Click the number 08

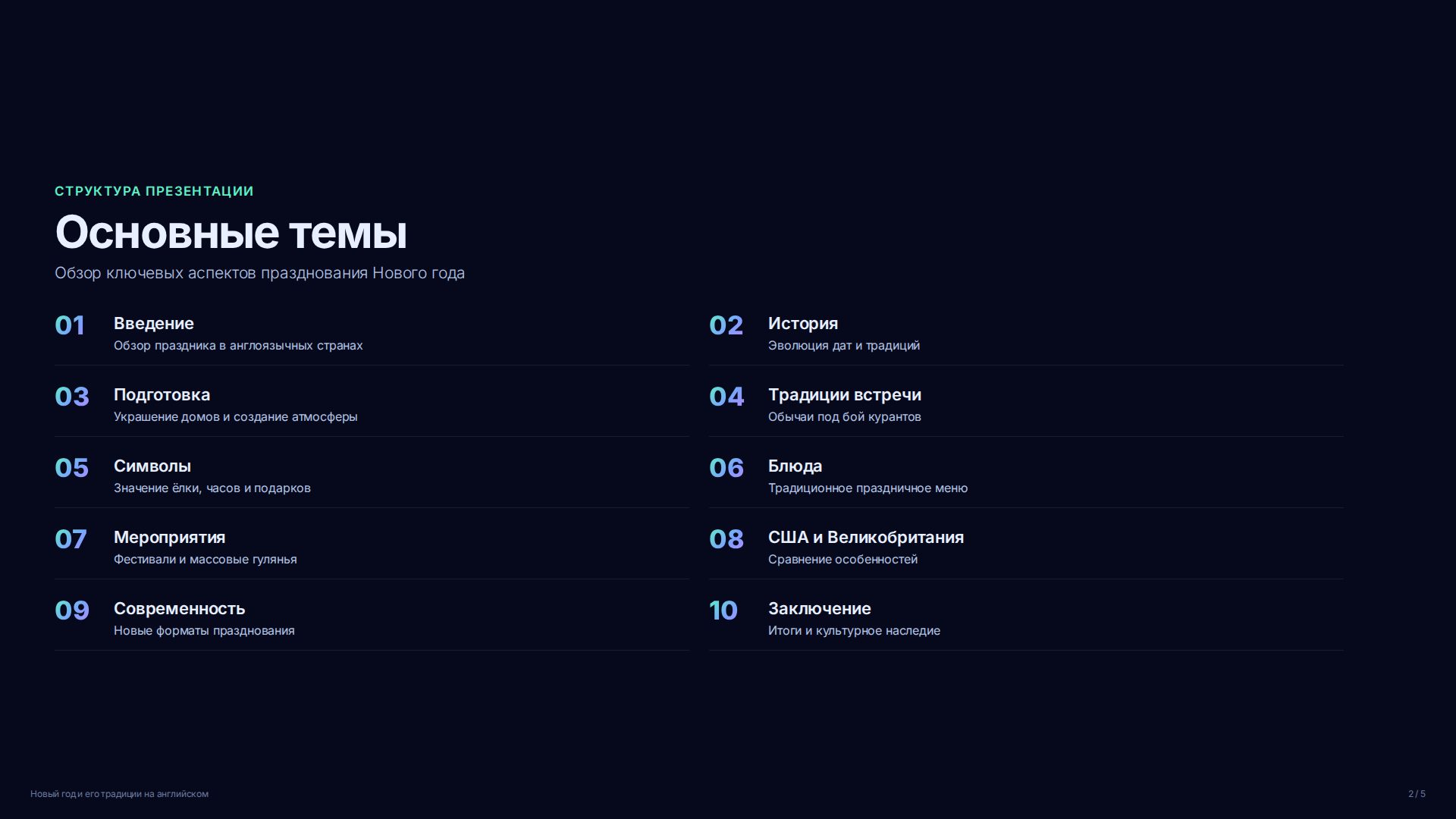pos(726,539)
